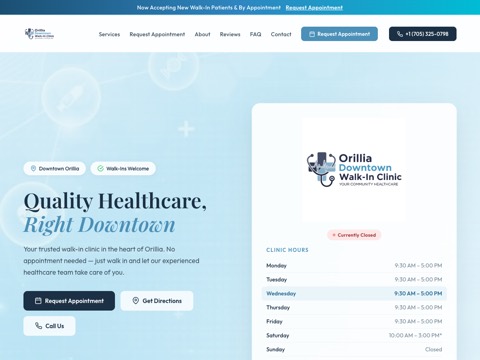
Task: Click the CLINIC HOURS heading
Action: click(x=287, y=250)
